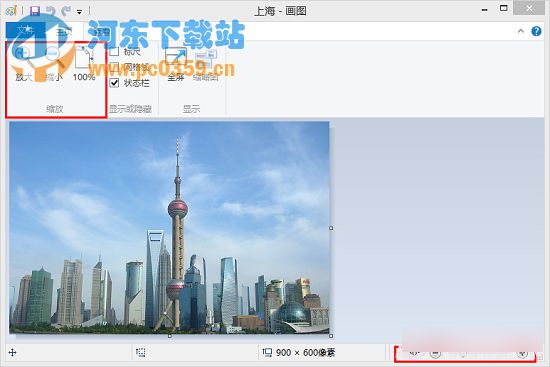Click the Zoom in (放大) magnifier

click(24, 63)
